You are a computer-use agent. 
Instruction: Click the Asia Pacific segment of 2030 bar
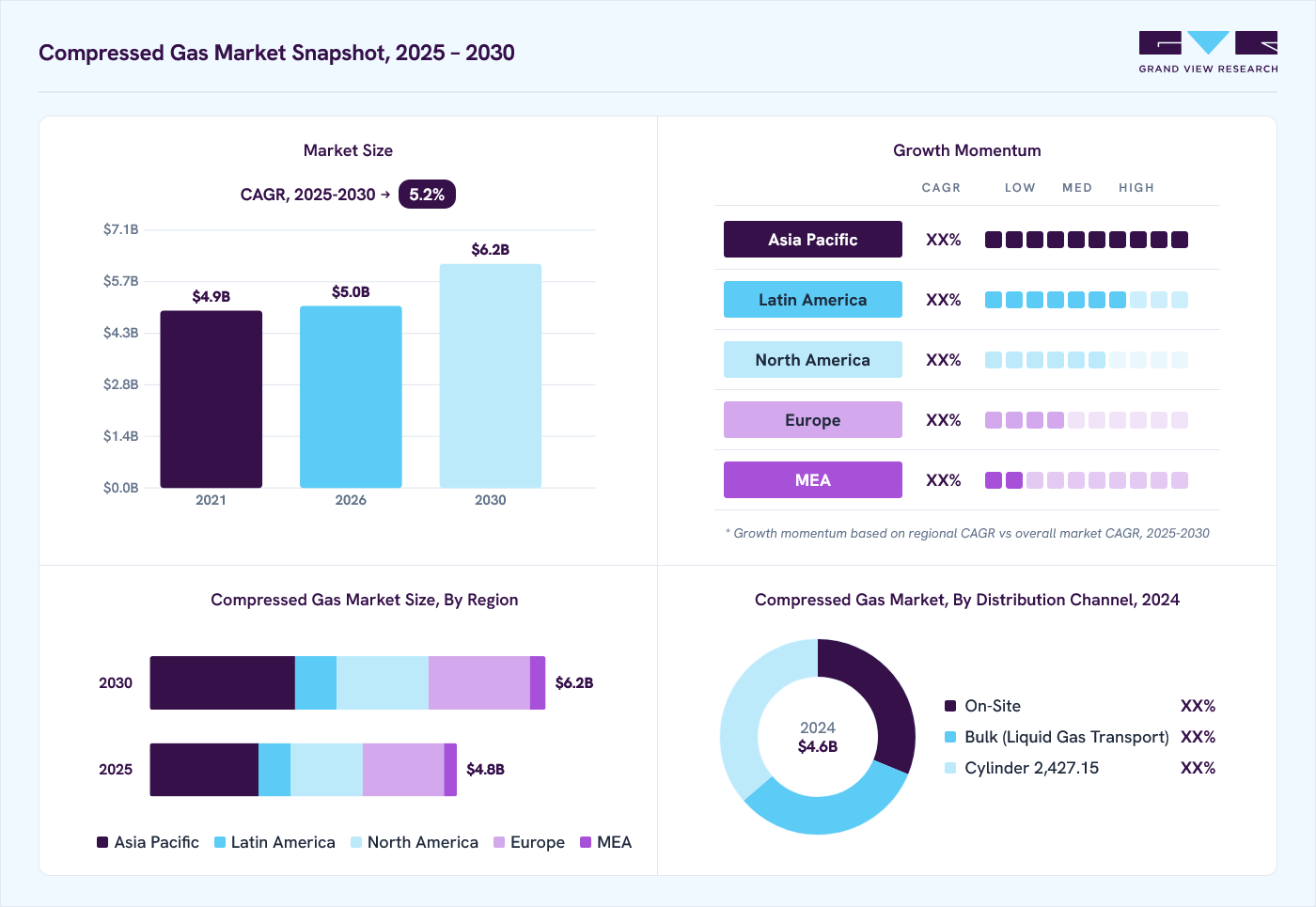tap(223, 683)
